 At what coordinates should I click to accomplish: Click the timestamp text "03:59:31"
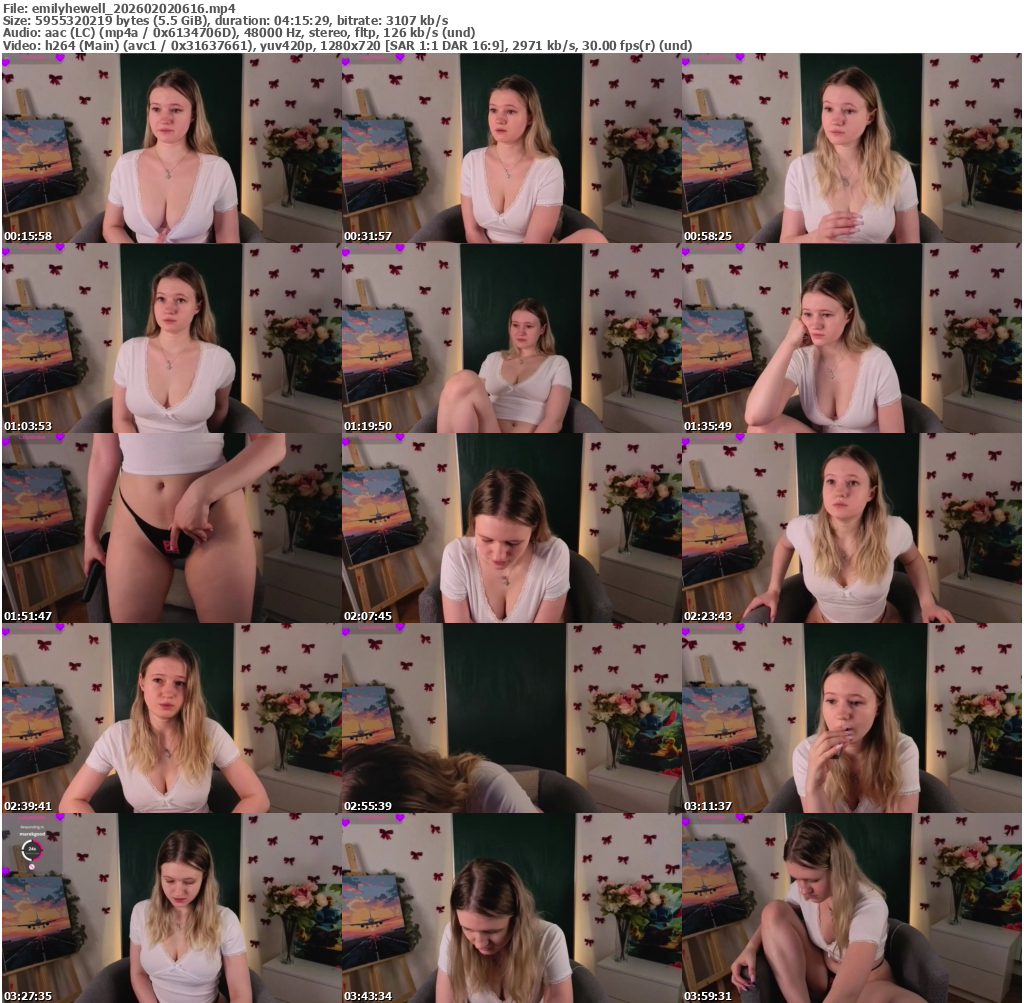709,996
